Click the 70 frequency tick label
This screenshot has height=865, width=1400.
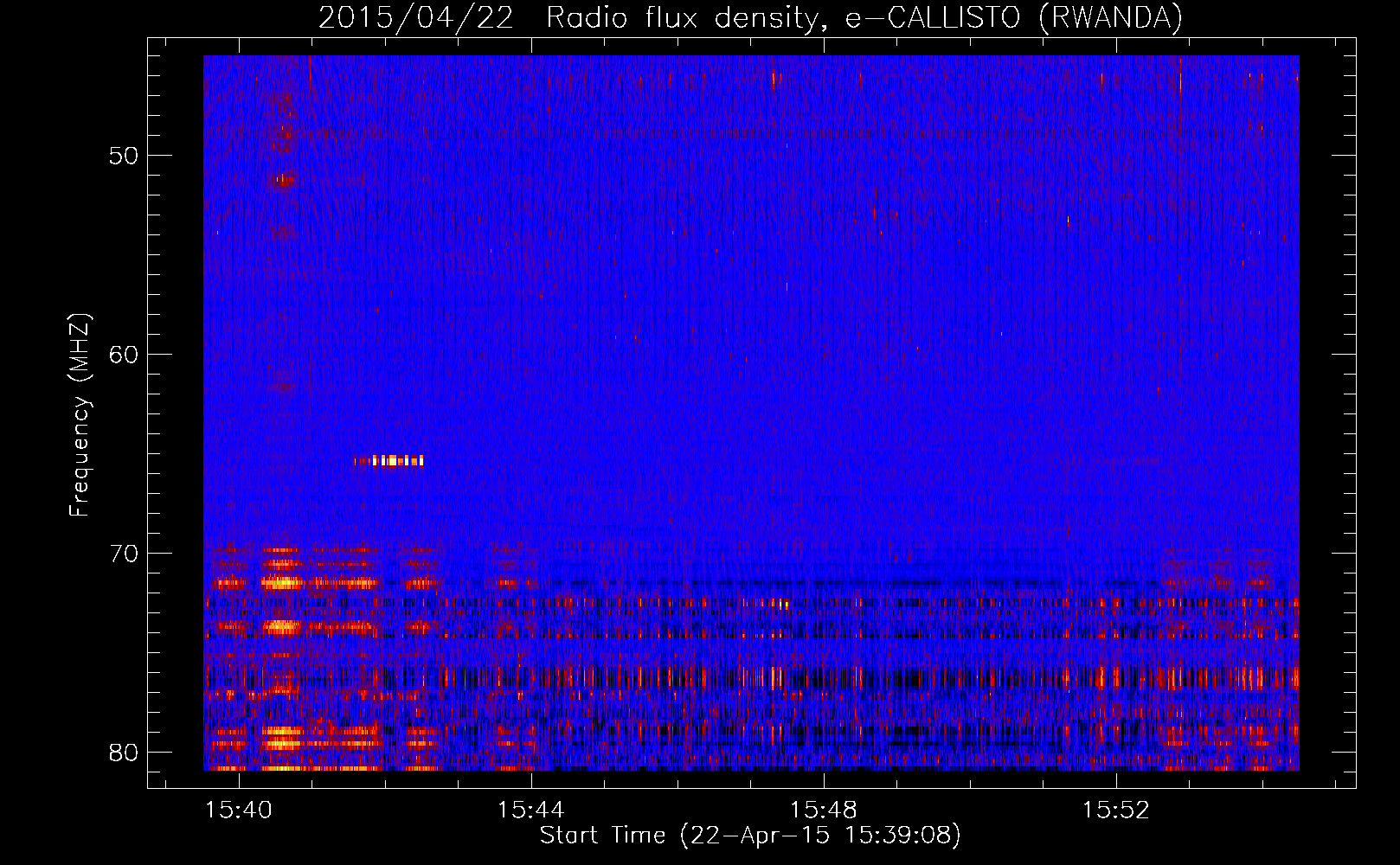[124, 554]
